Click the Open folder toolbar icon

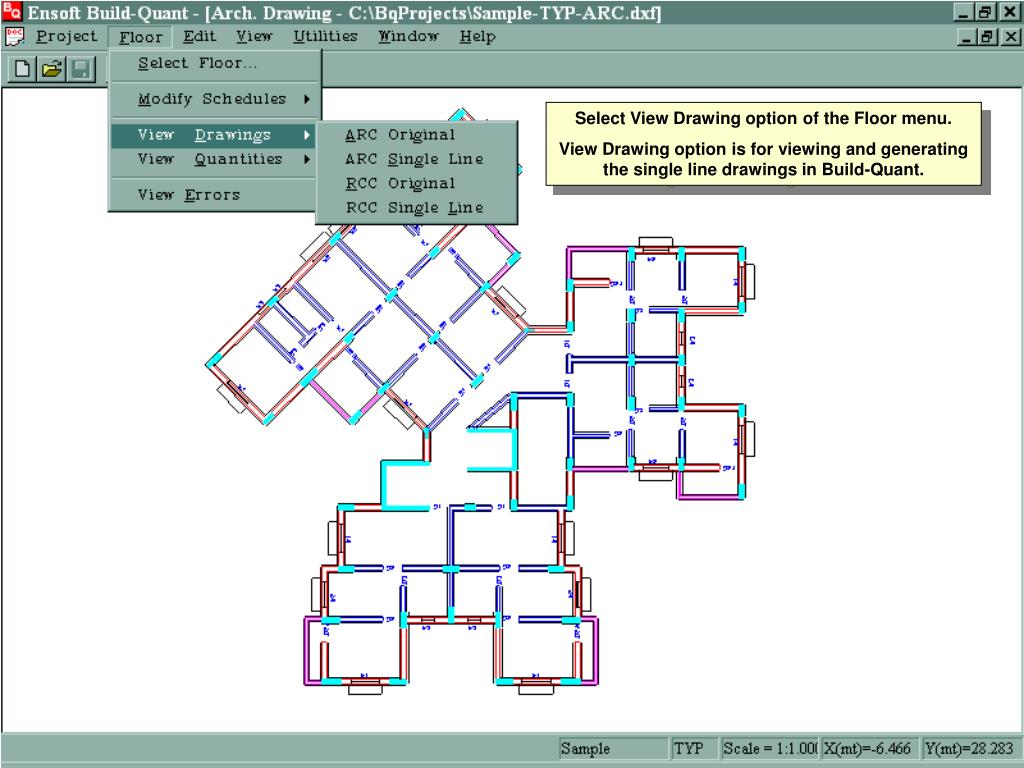click(x=52, y=70)
